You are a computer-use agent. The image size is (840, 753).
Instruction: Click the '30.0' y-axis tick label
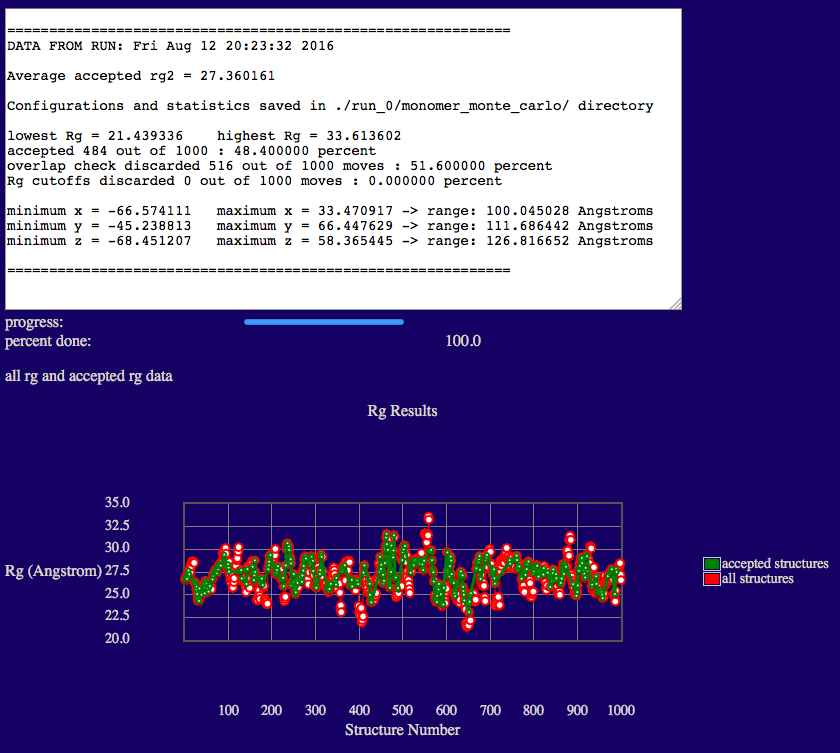point(117,547)
